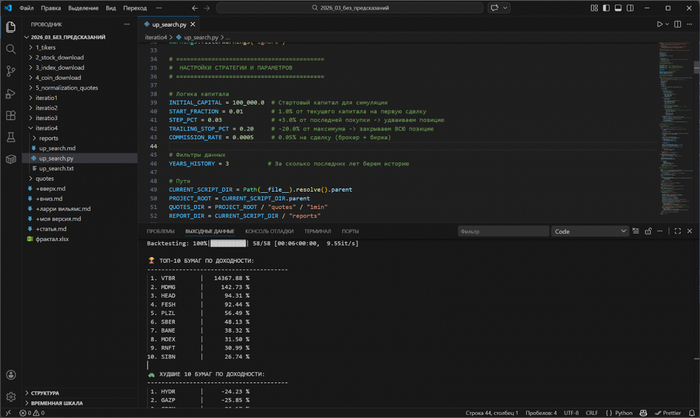Open the chat dropdown chevron
This screenshot has width=700, height=418.
[505, 8]
